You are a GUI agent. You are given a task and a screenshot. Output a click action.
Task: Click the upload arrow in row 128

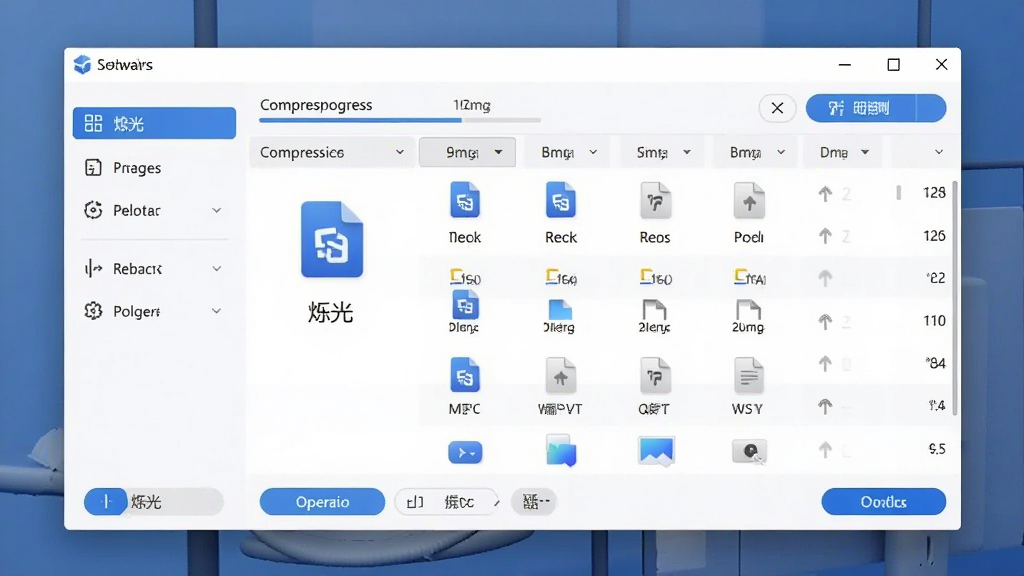pyautogui.click(x=825, y=193)
